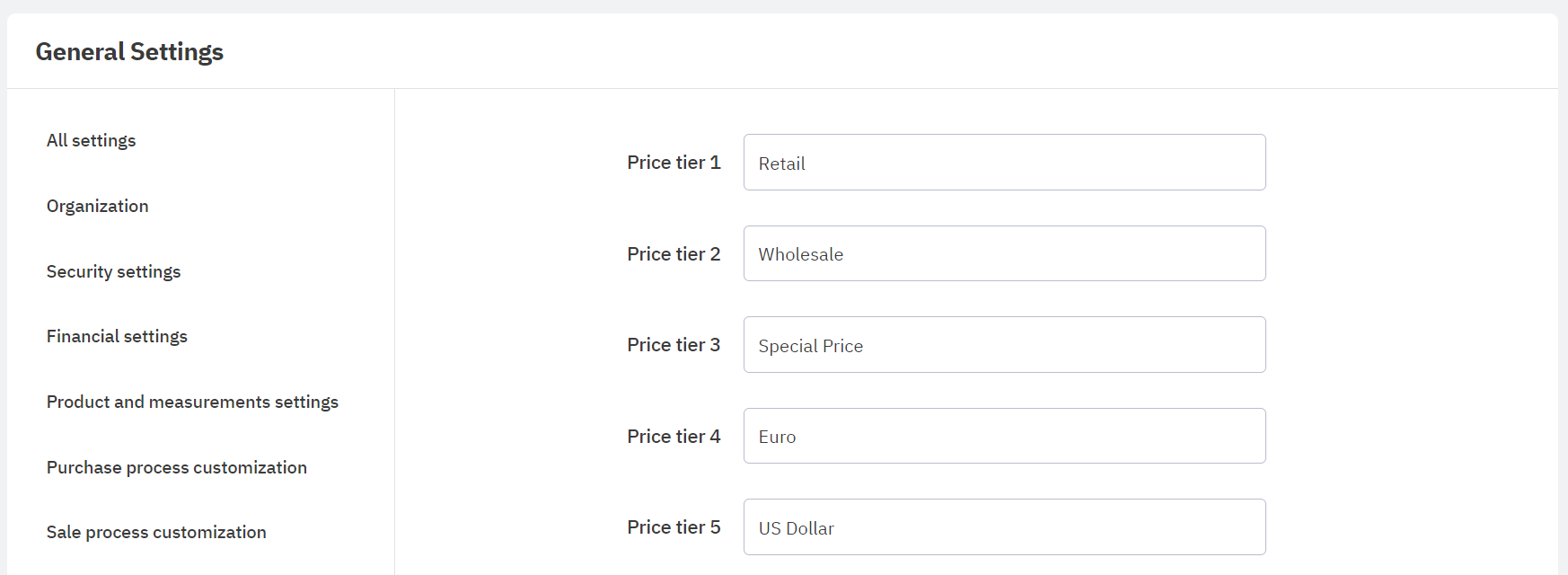This screenshot has height=575, width=1568.
Task: Click the word Euro in tier 4 box
Action: (777, 438)
